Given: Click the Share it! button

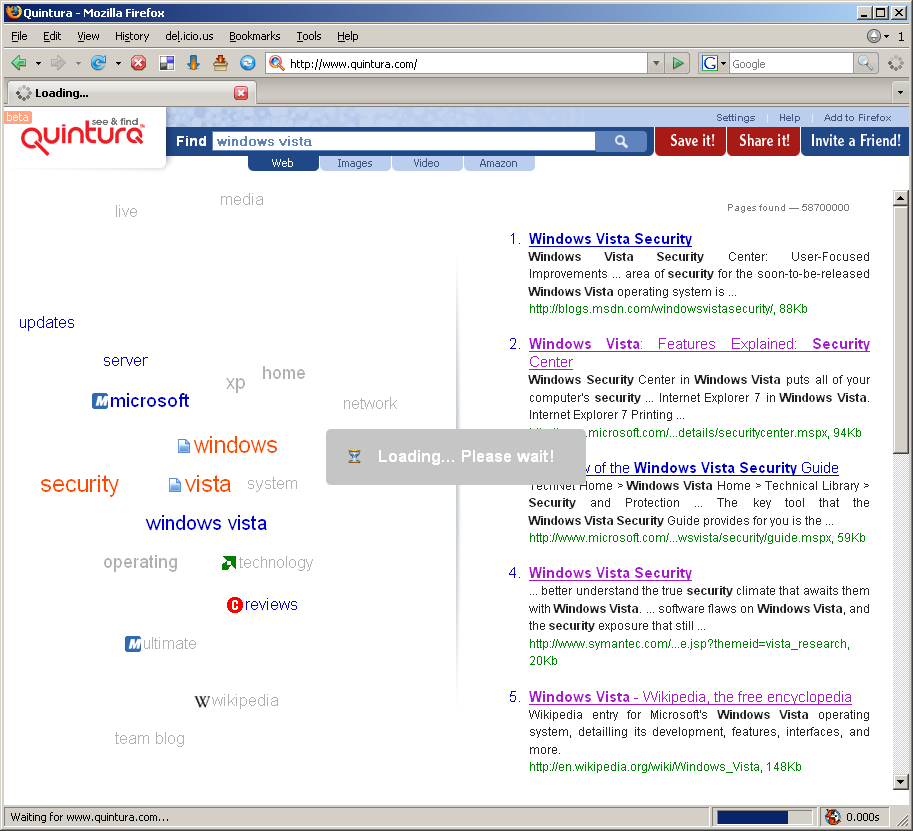Looking at the screenshot, I should click(x=764, y=142).
